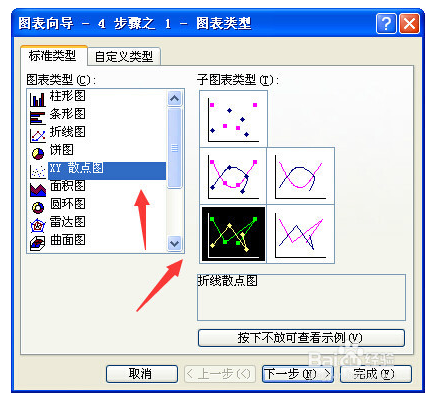The height and width of the screenshot is (394, 438).
Task: Open the dialog help question-mark button
Action: click(386, 24)
